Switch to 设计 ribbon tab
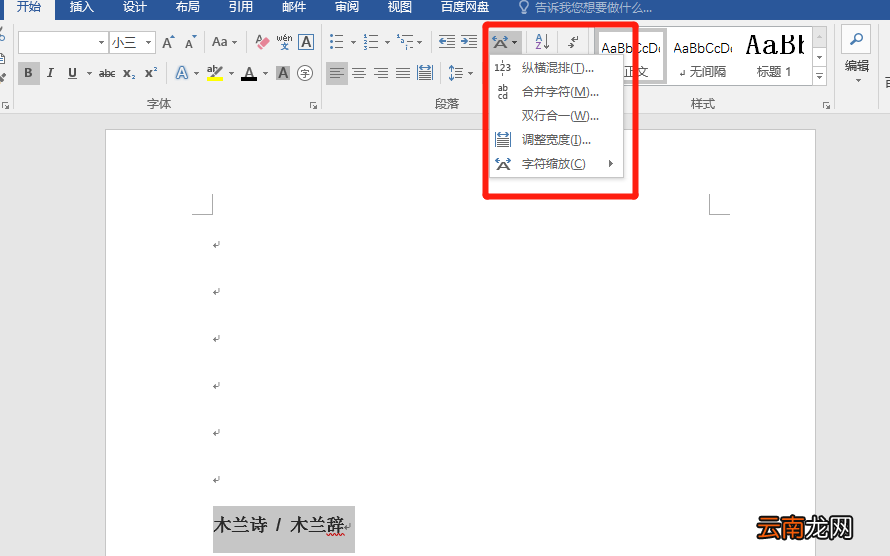Image resolution: width=890 pixels, height=556 pixels. pos(135,7)
